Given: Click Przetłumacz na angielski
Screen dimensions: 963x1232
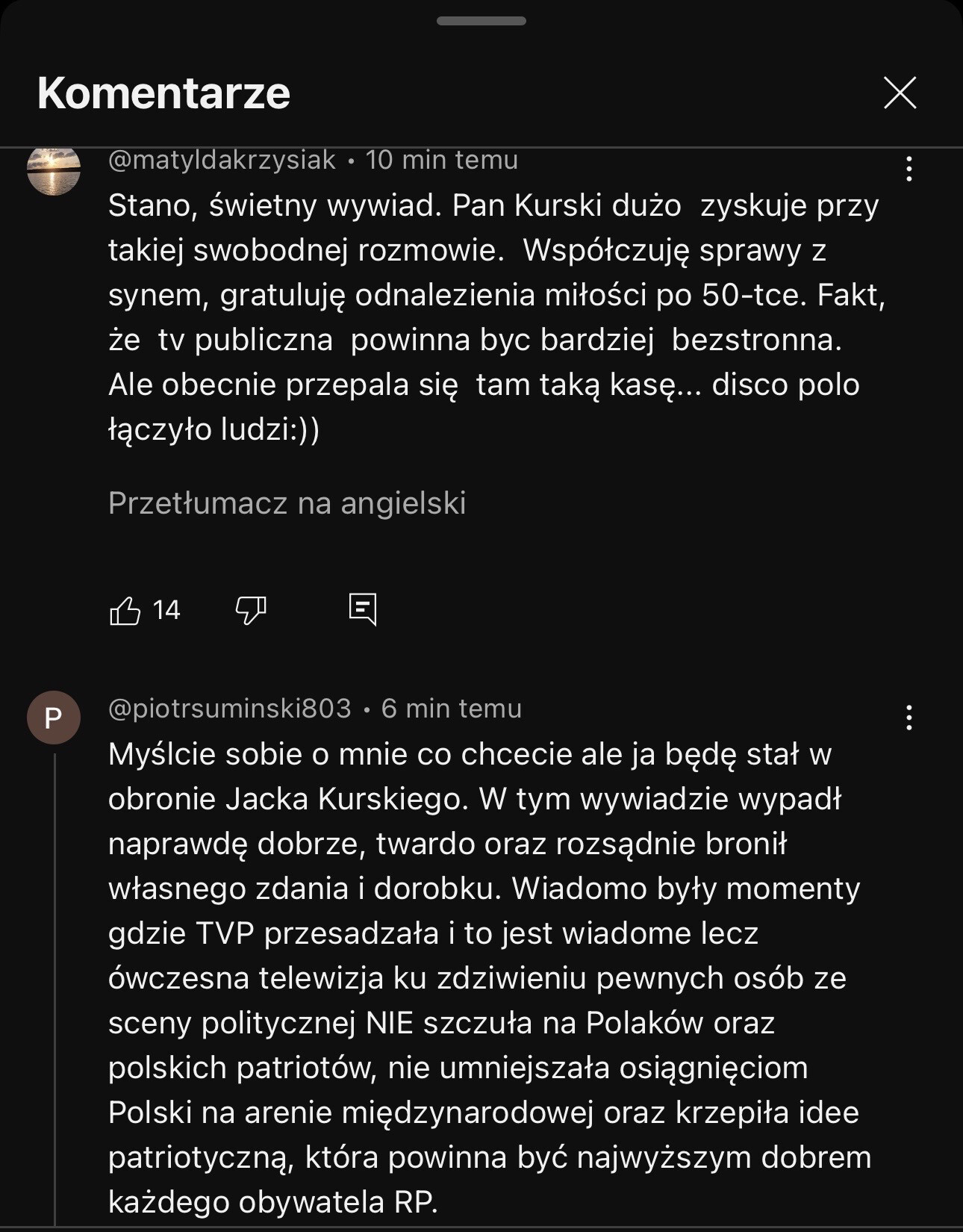Looking at the screenshot, I should coord(287,503).
